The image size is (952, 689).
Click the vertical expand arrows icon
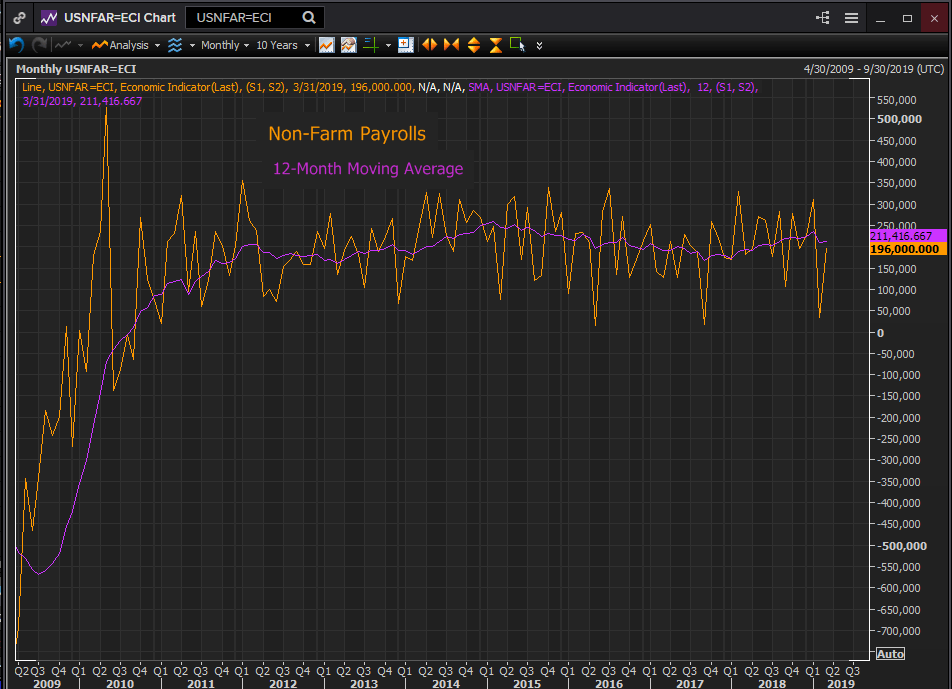point(474,45)
